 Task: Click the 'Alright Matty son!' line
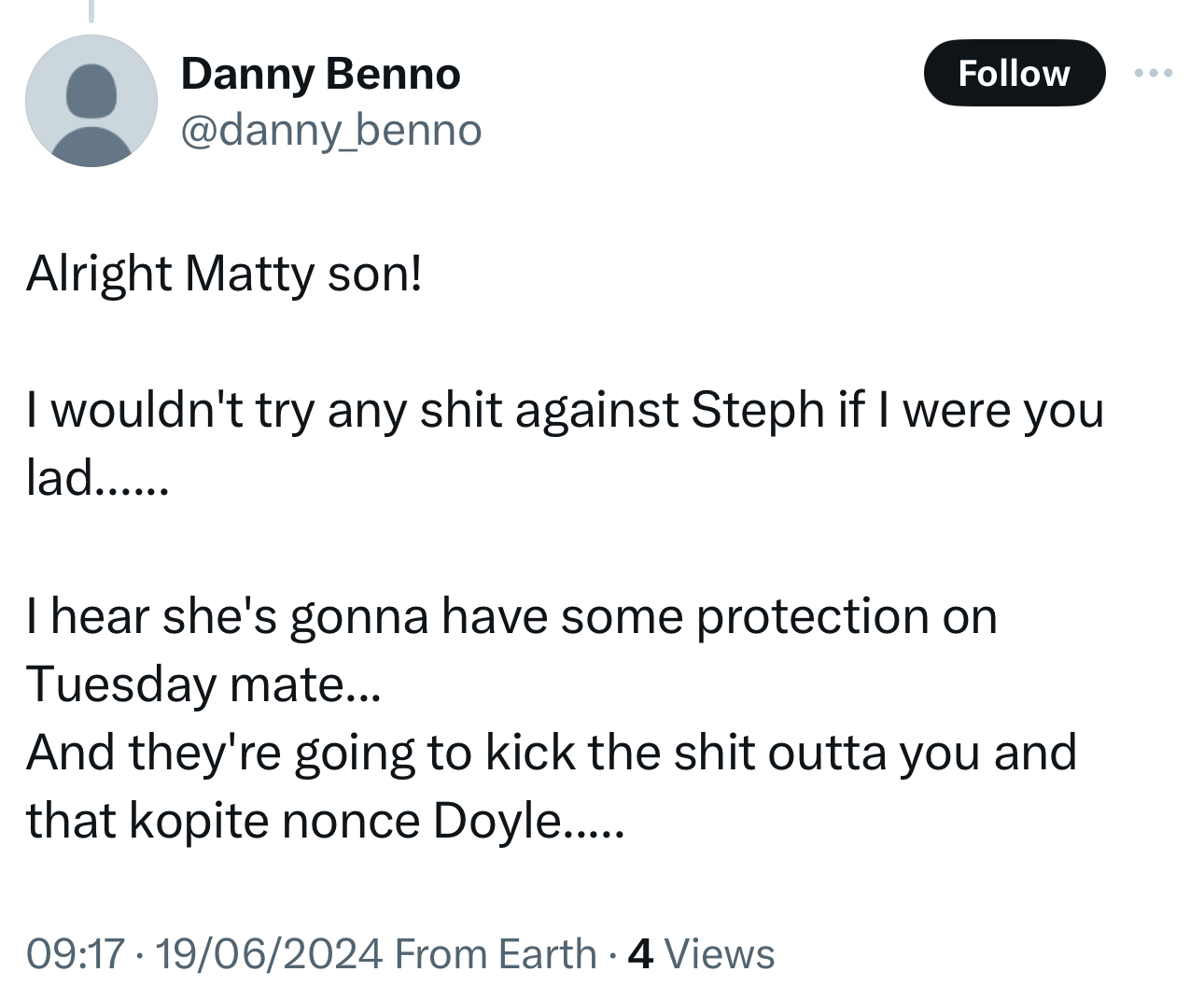point(224,274)
